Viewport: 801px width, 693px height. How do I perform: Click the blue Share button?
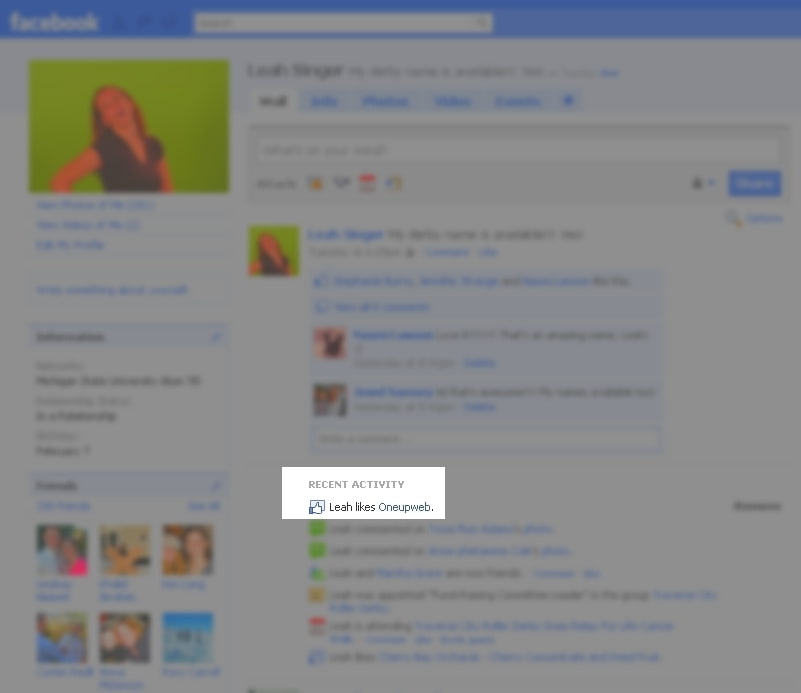(x=755, y=183)
